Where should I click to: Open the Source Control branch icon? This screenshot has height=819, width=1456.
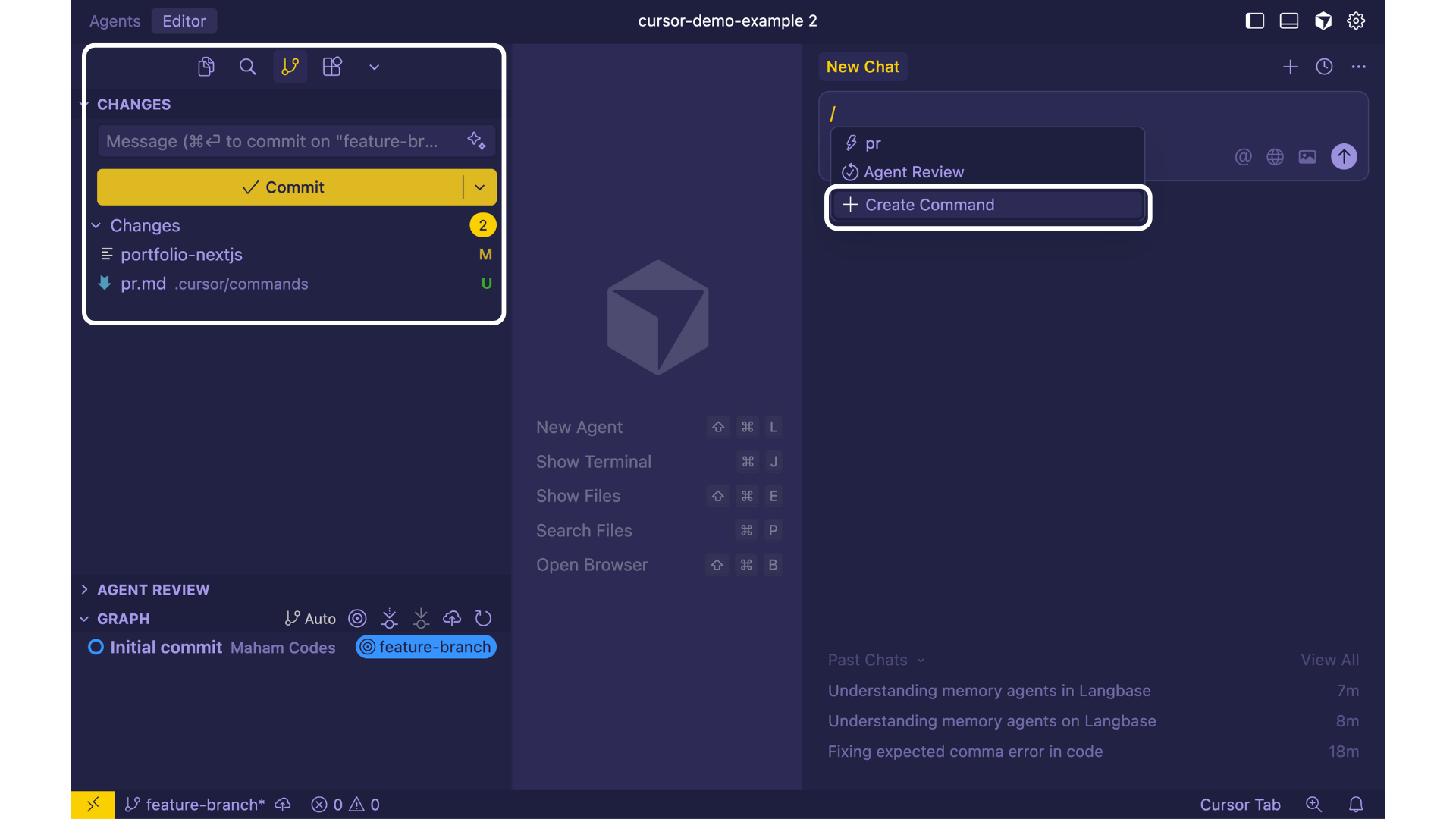[290, 67]
